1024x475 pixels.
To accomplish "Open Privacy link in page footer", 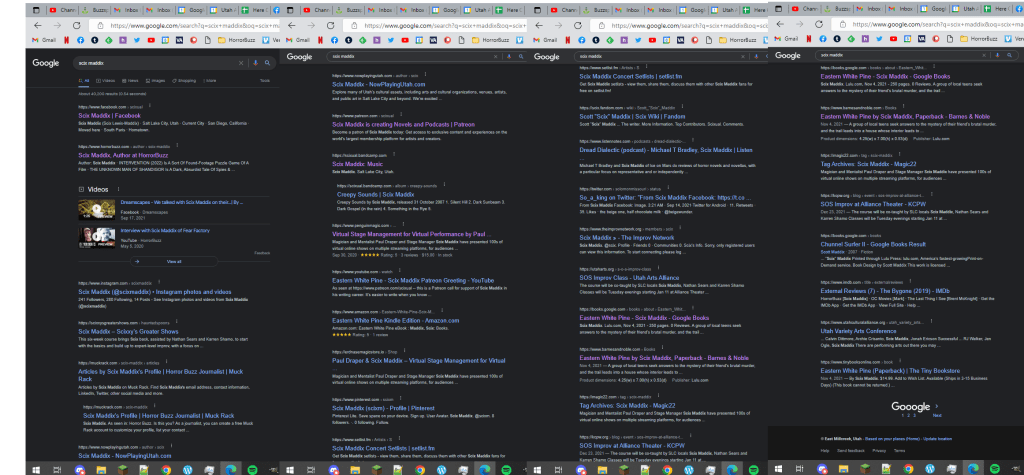I will (x=879, y=451).
